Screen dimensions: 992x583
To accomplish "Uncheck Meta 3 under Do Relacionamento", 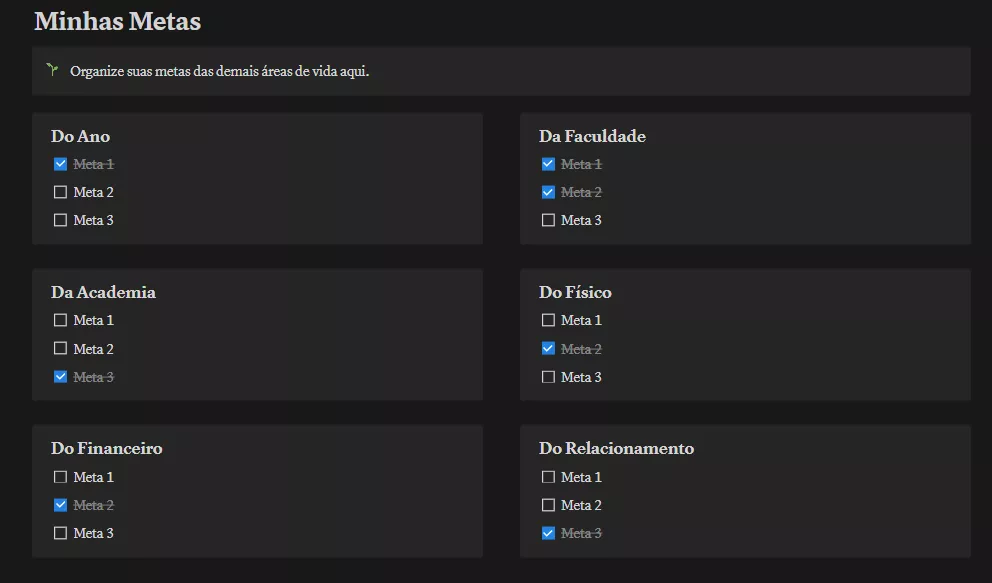I will [548, 533].
